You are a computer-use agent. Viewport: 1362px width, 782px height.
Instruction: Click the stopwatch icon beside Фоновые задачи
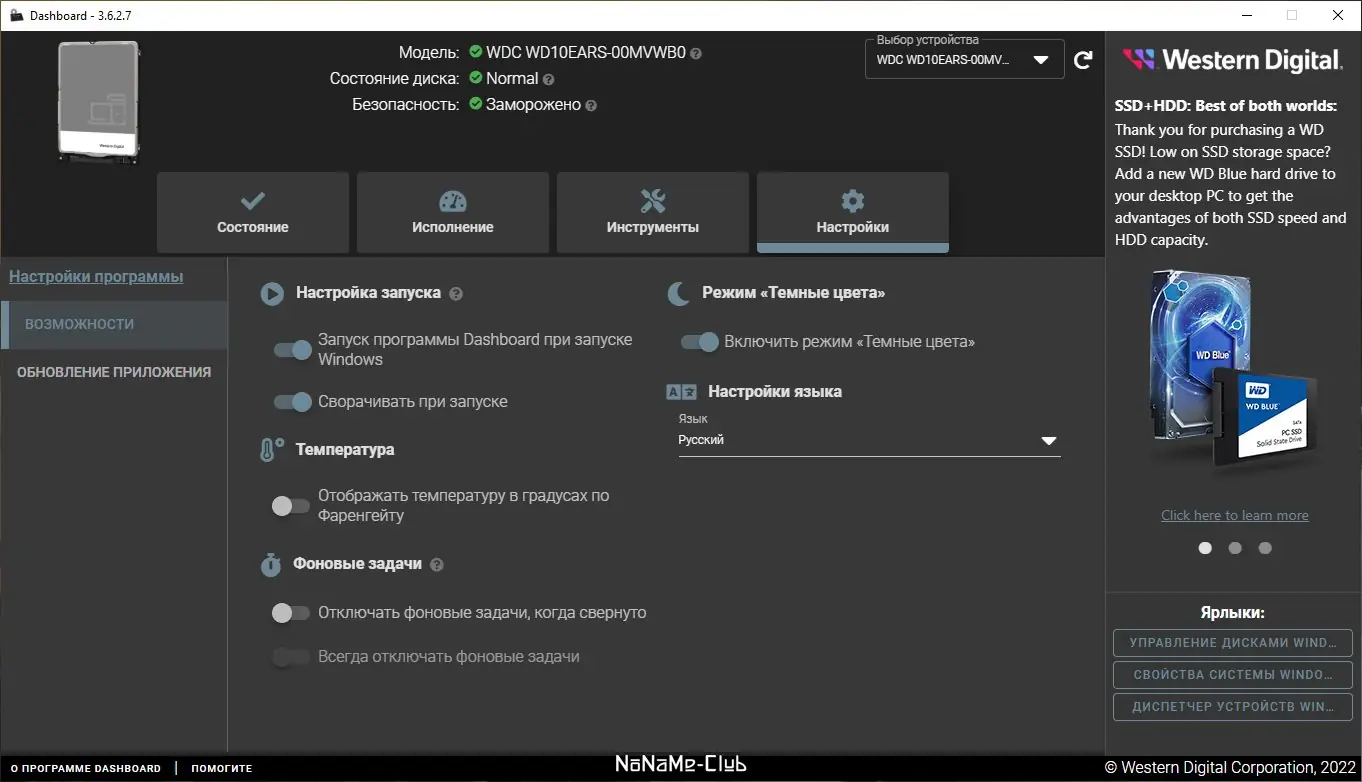tap(270, 564)
